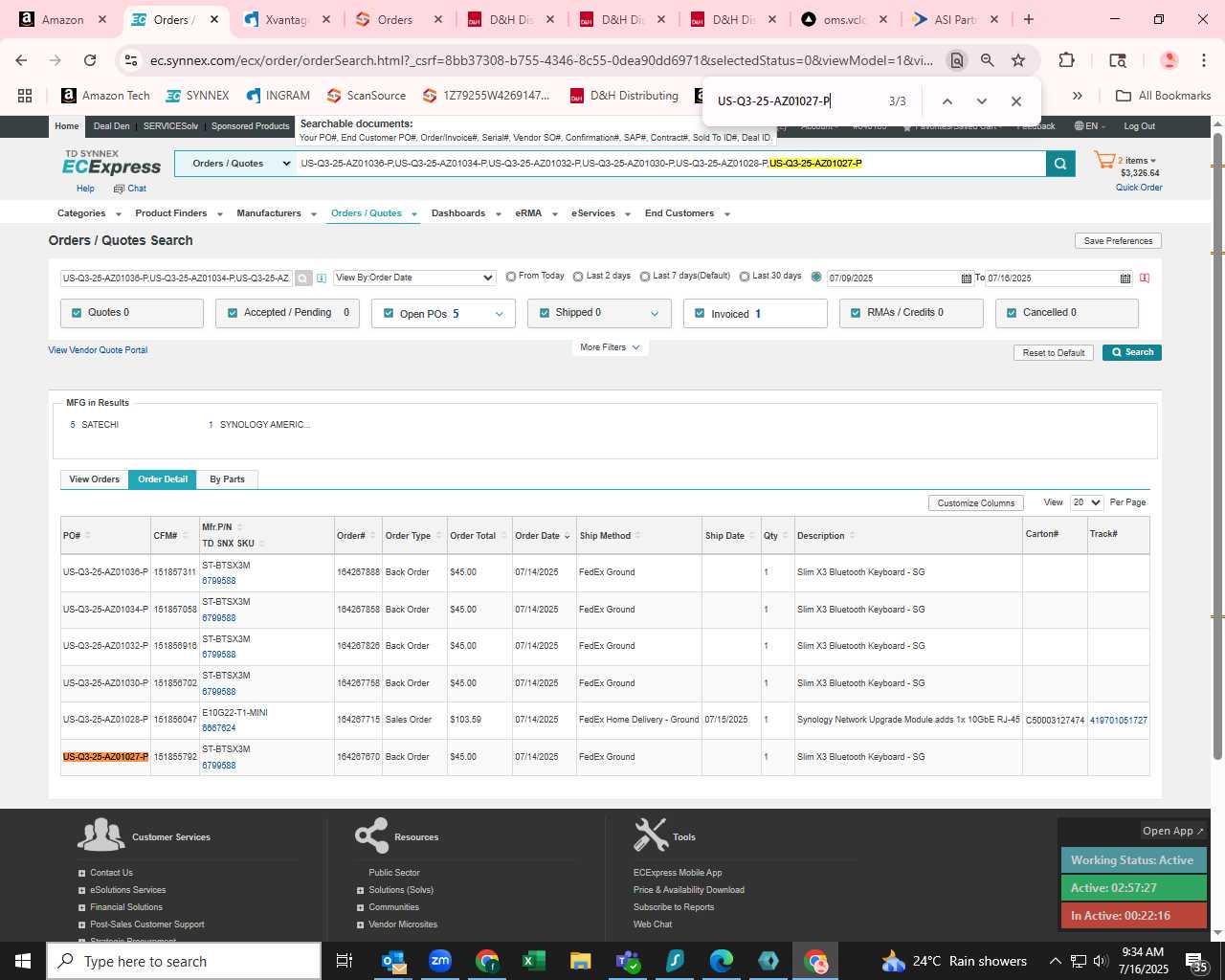Go to previous find-in-page match
This screenshot has height=980, width=1225.
point(947,101)
